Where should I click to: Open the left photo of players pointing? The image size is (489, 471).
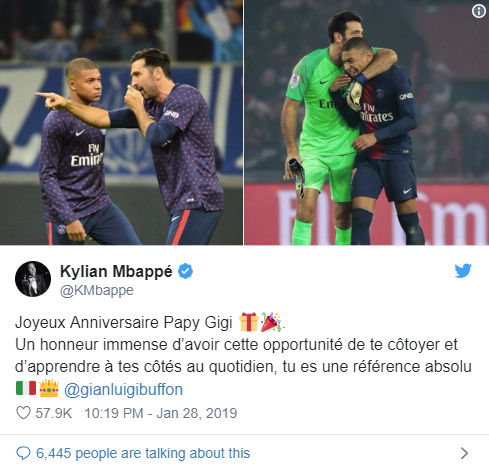pyautogui.click(x=121, y=122)
